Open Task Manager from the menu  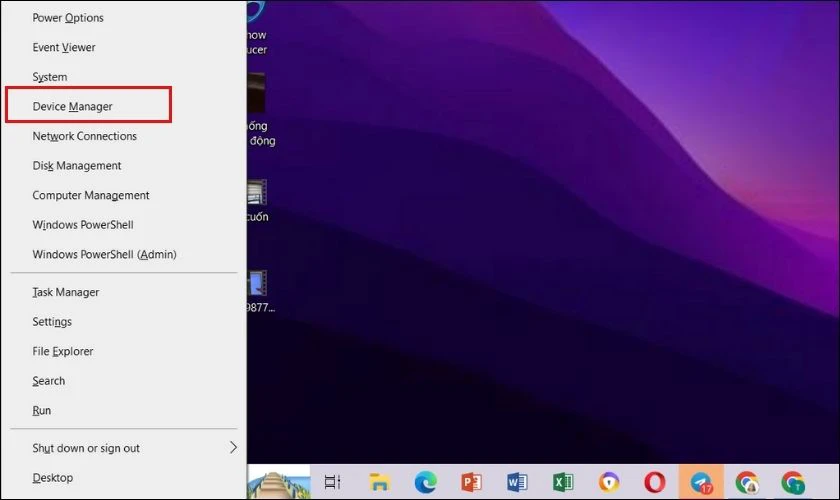tap(66, 292)
